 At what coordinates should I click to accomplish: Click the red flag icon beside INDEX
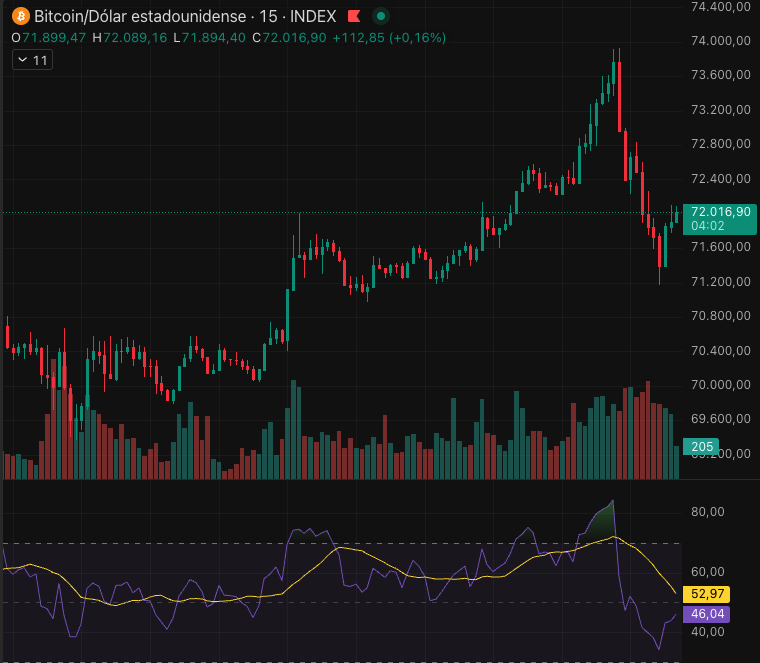[x=354, y=16]
